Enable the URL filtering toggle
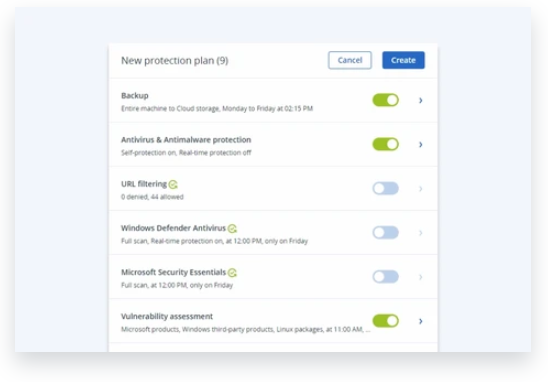This screenshot has width=548, height=382. pyautogui.click(x=385, y=188)
